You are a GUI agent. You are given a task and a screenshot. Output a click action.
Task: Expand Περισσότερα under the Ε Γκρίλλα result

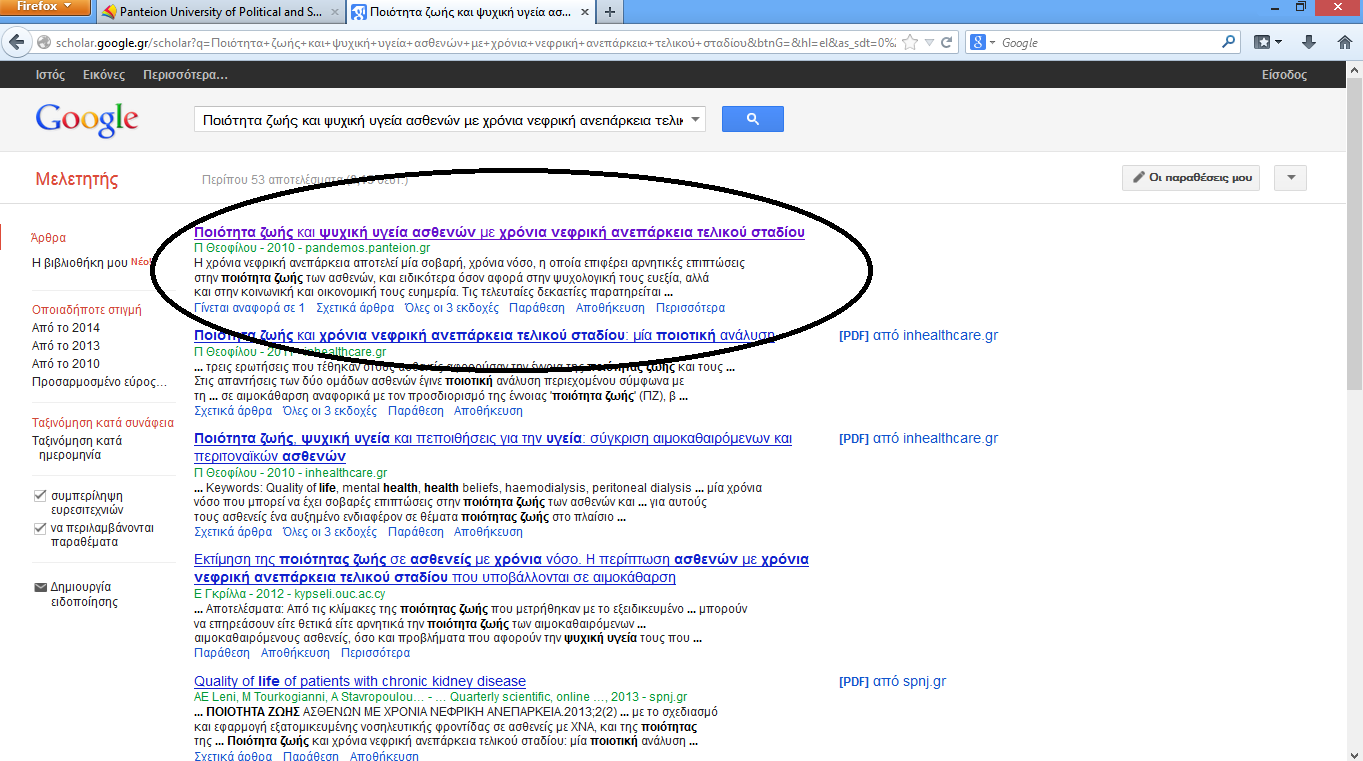375,653
